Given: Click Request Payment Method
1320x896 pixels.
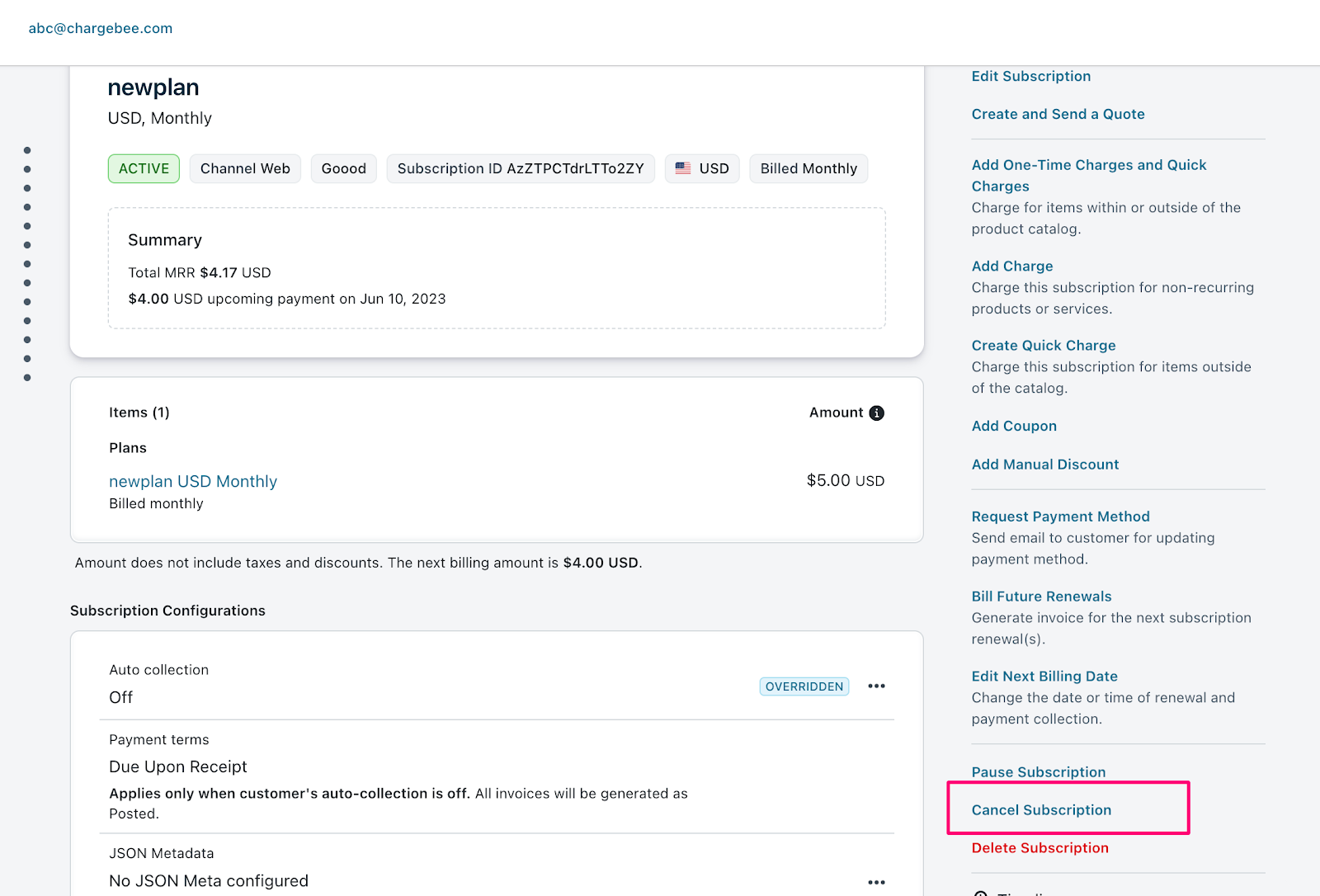Looking at the screenshot, I should tap(1060, 516).
